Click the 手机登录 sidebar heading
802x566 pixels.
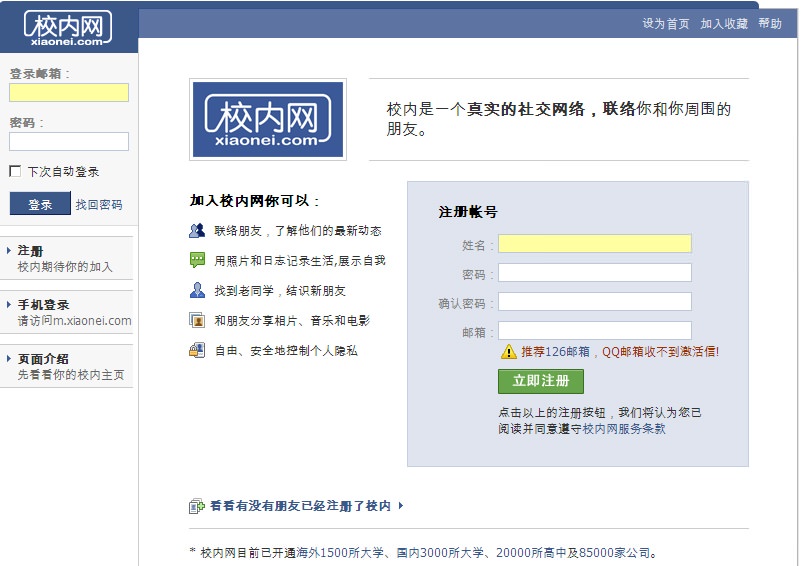43,305
